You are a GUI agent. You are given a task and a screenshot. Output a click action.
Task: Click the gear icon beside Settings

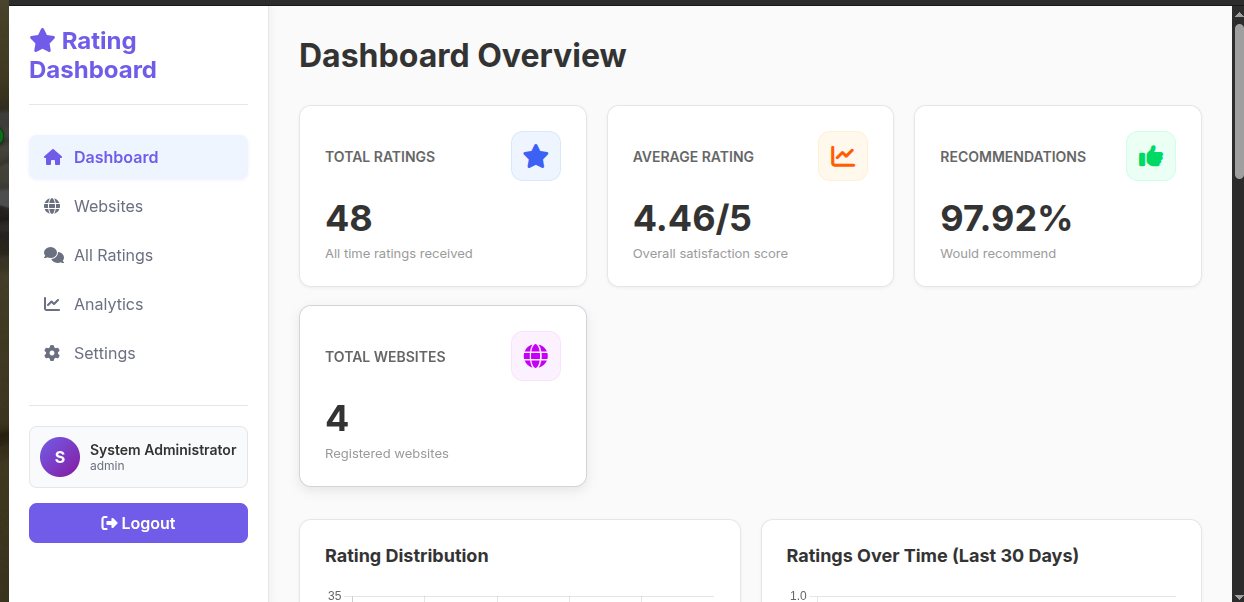point(51,353)
